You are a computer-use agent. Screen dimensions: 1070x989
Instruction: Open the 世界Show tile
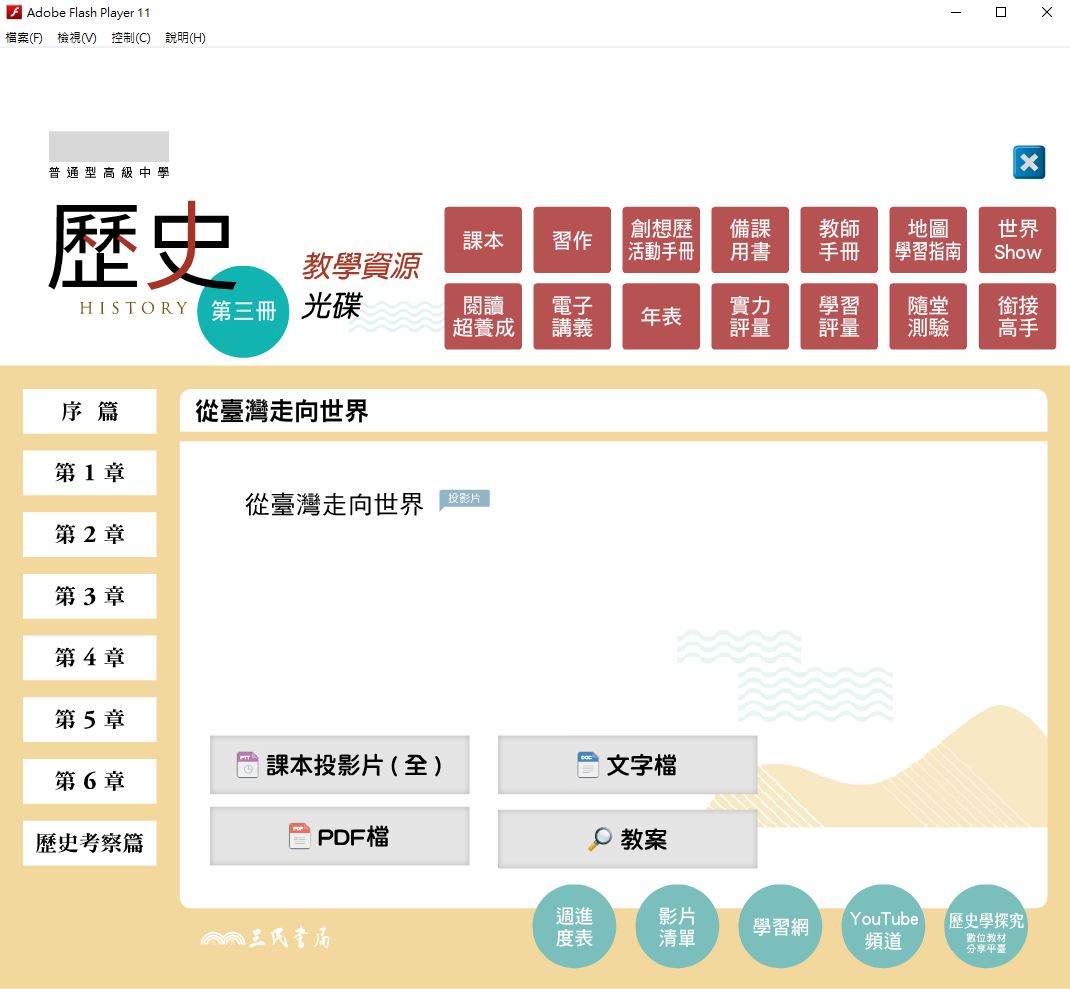[1017, 240]
